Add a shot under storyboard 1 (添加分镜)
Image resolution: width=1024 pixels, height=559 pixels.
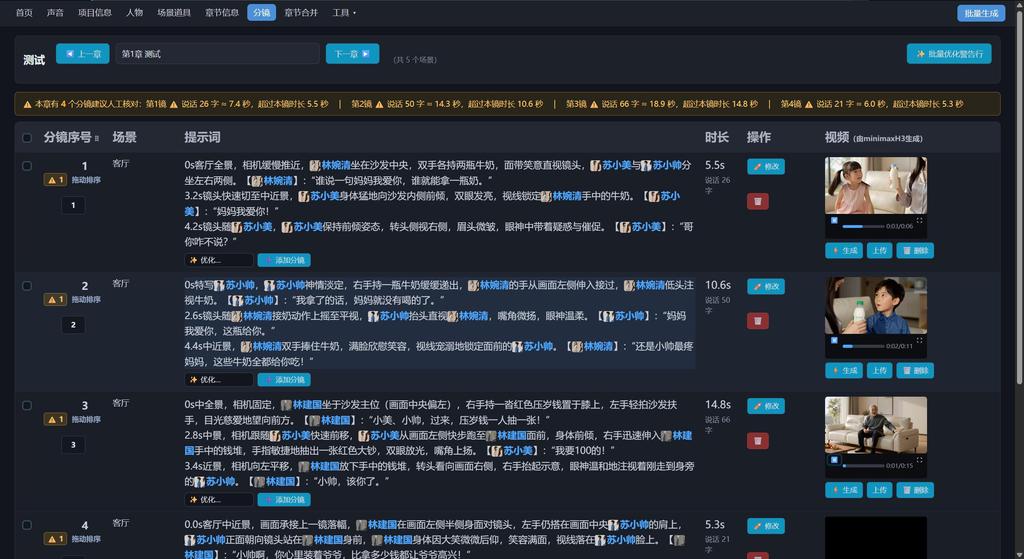[284, 260]
